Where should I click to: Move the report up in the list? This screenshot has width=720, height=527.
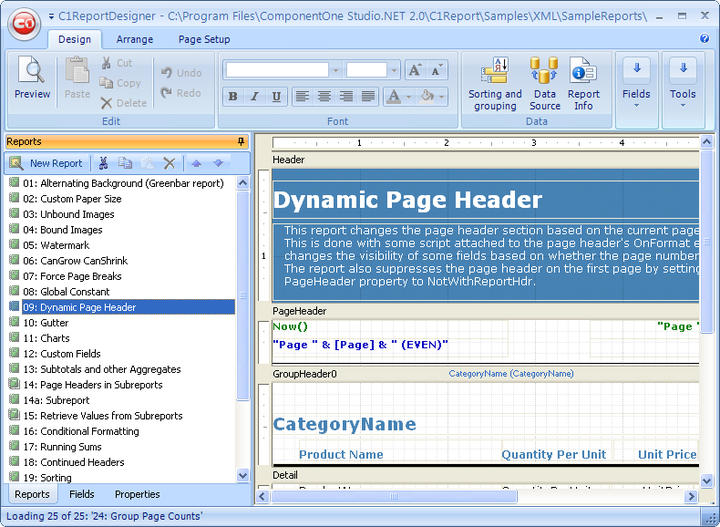point(197,163)
